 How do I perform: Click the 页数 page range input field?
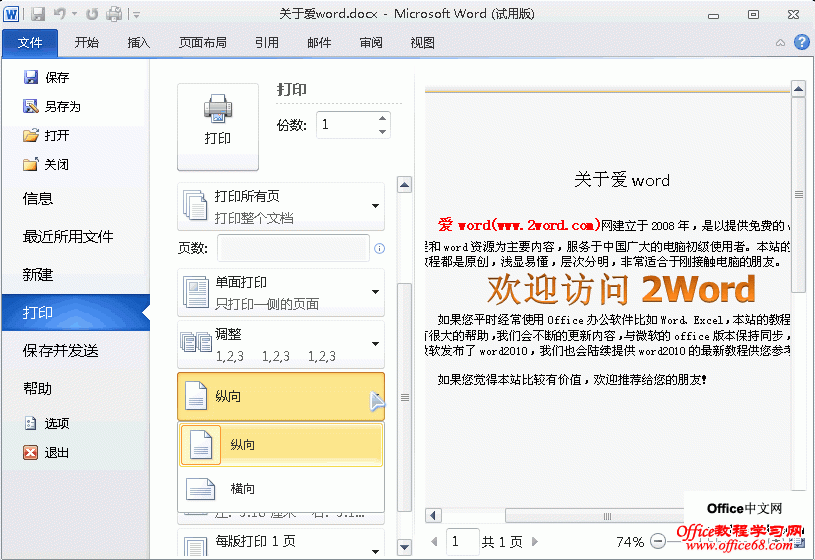(x=294, y=248)
